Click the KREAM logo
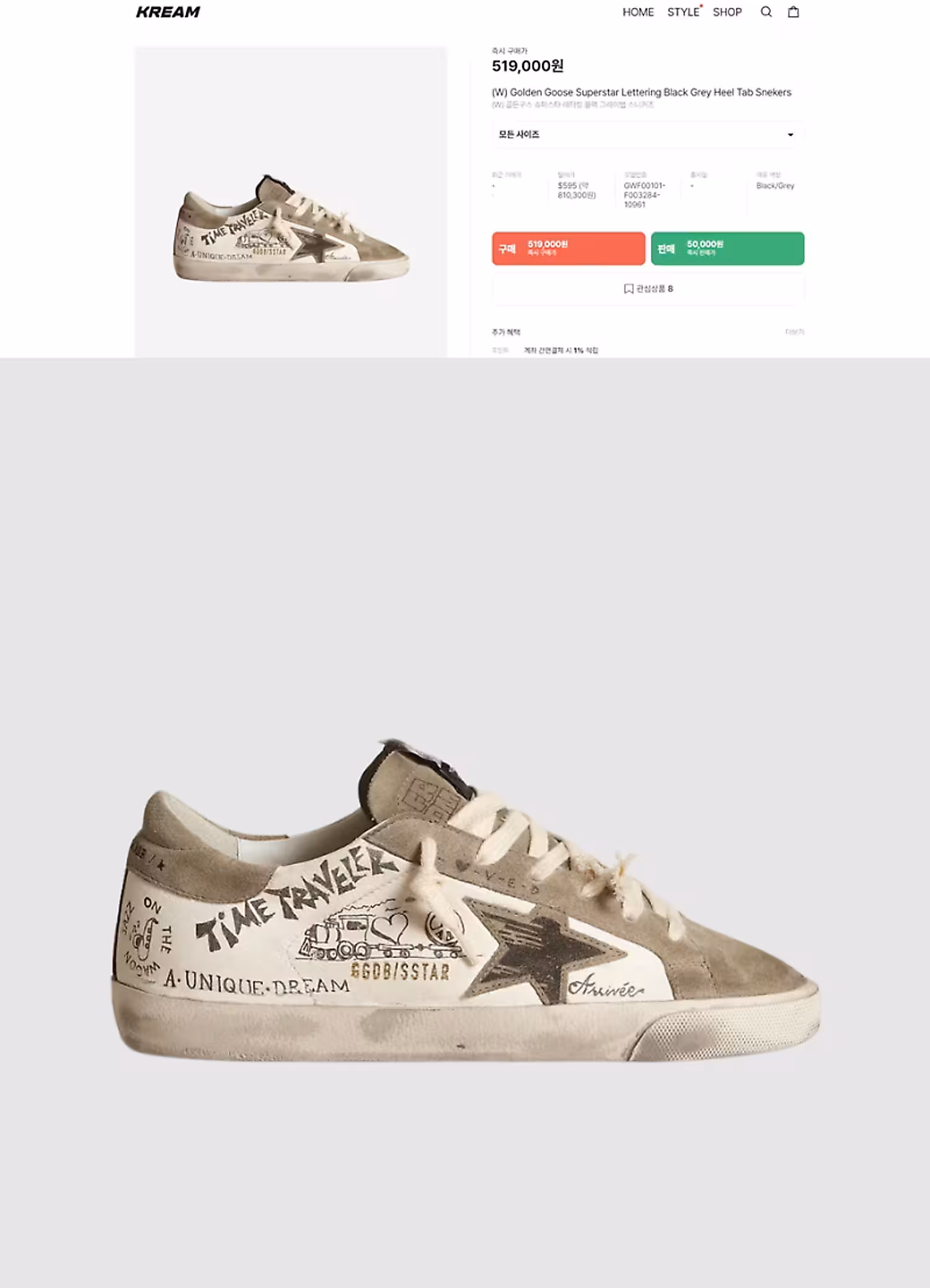Screen dimensions: 930x1288 (168, 12)
